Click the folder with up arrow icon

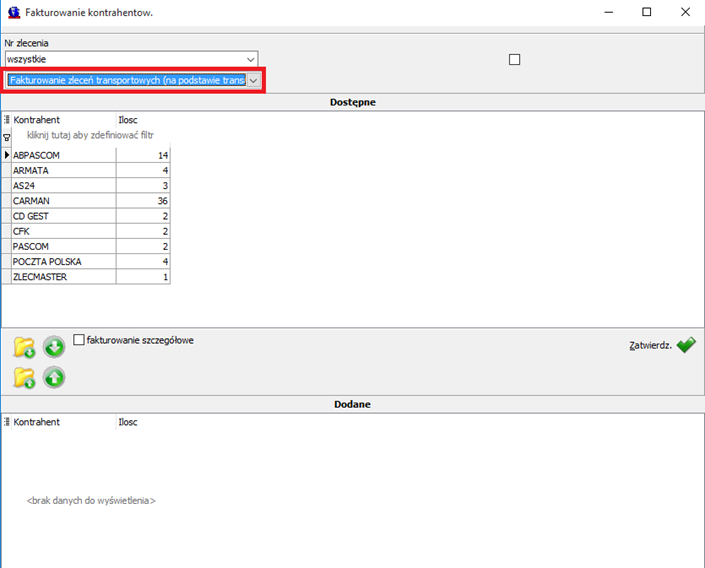(24, 378)
